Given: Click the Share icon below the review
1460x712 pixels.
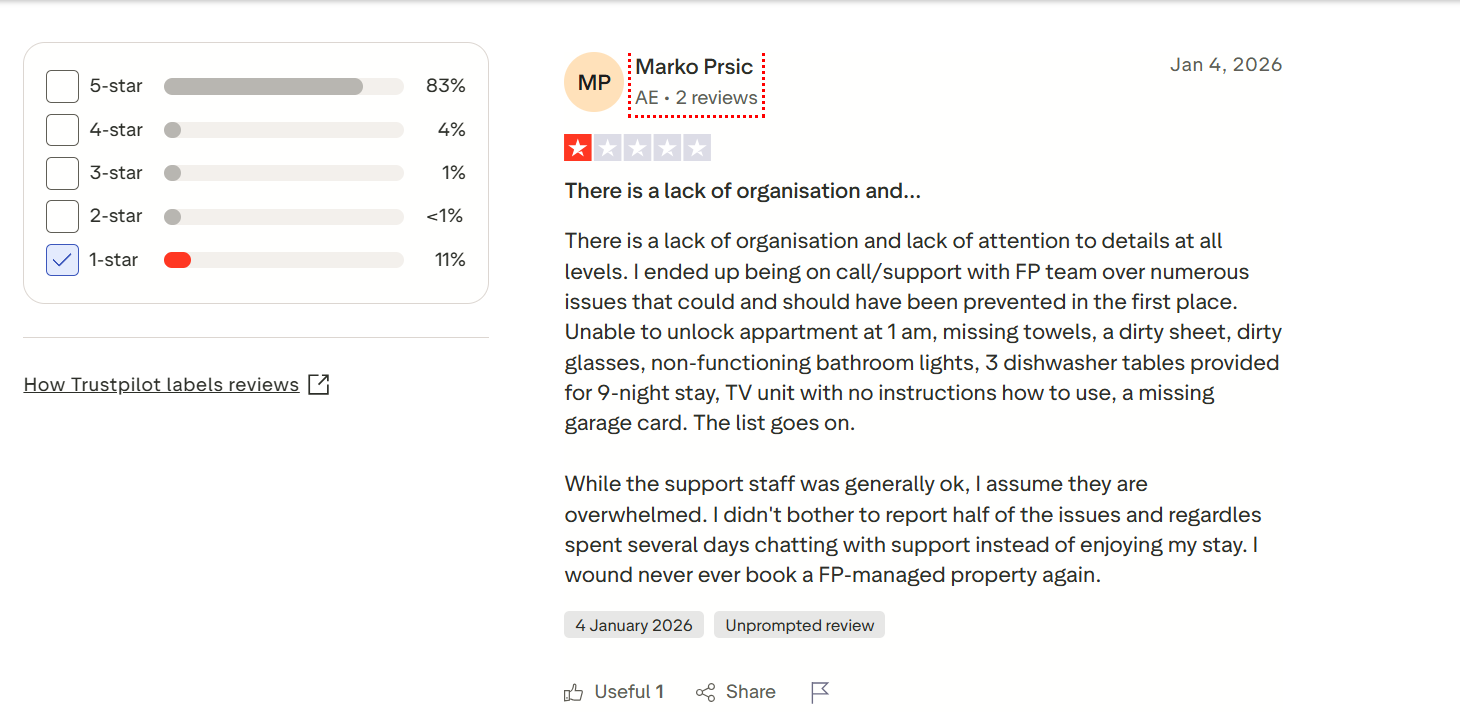Looking at the screenshot, I should (706, 692).
